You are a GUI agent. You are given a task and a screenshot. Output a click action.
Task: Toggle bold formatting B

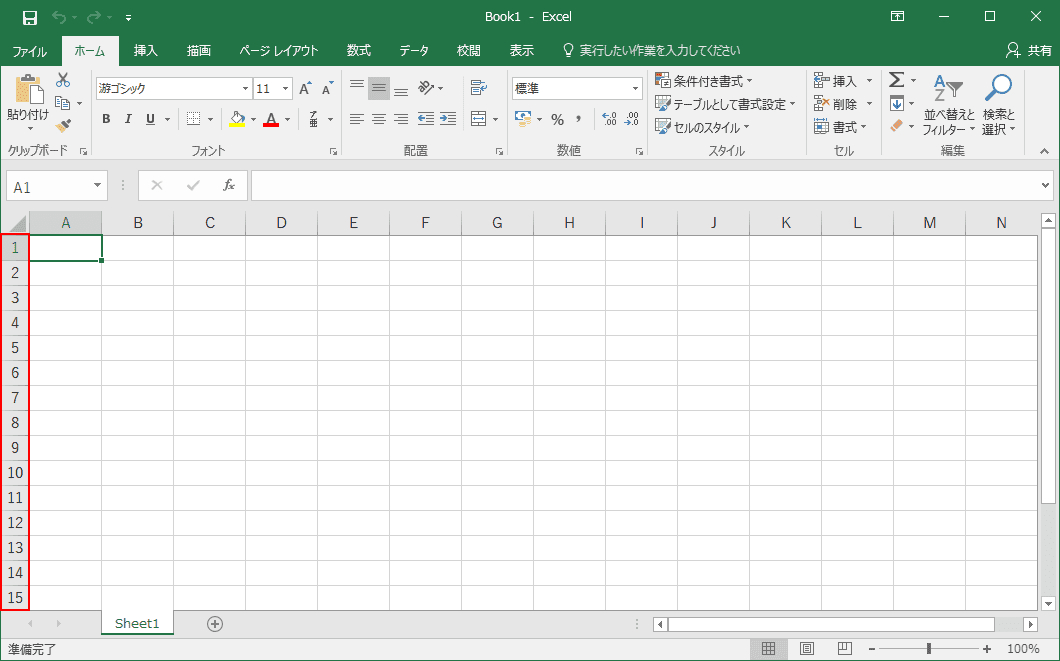tap(106, 119)
